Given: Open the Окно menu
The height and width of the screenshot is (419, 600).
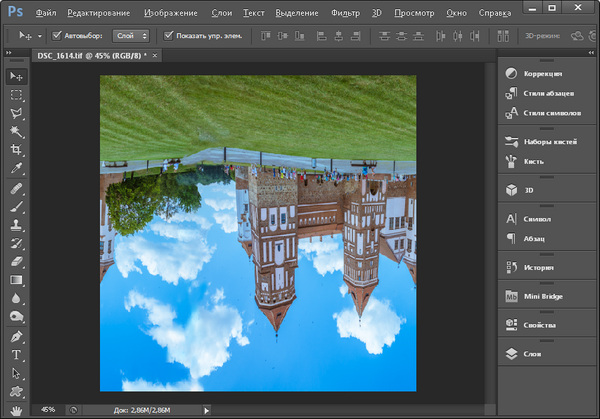Looking at the screenshot, I should (x=456, y=13).
